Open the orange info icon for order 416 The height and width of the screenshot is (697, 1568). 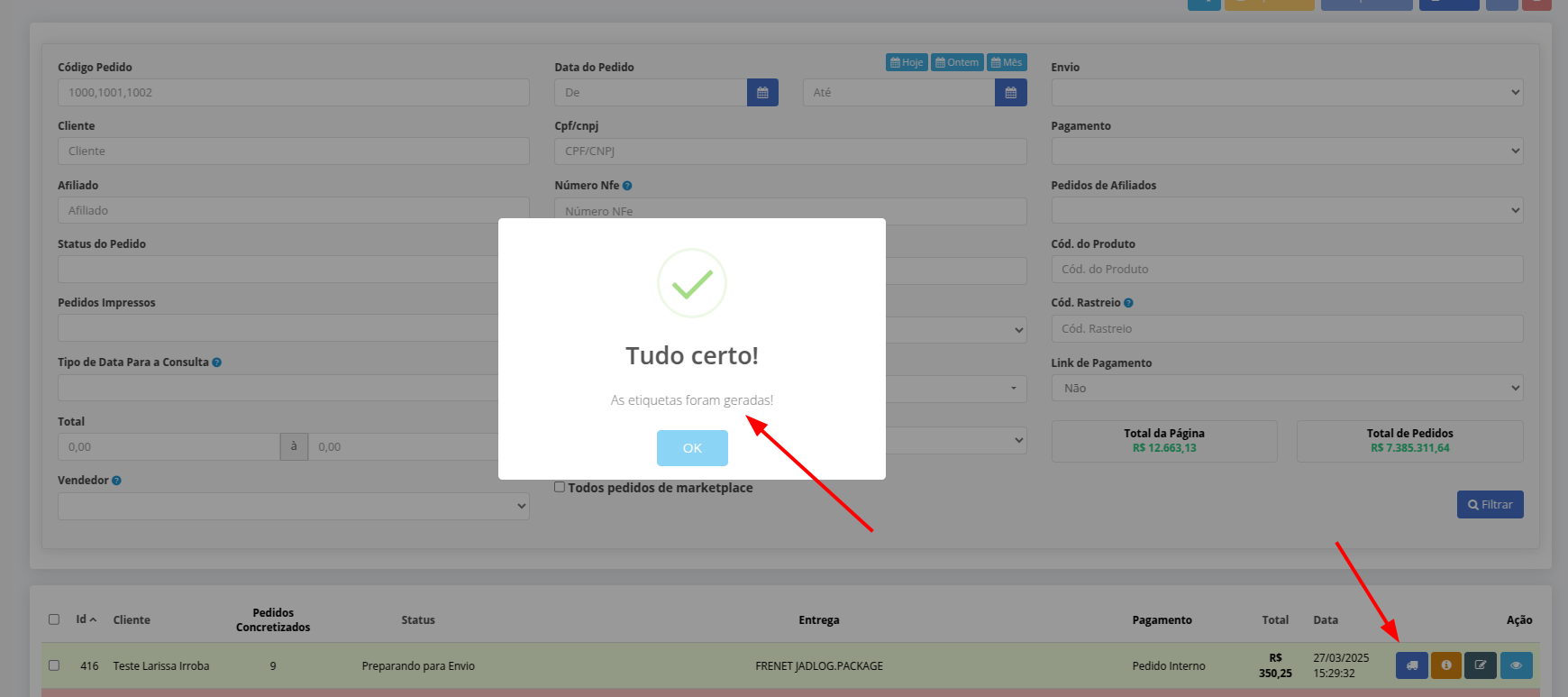pyautogui.click(x=1445, y=665)
